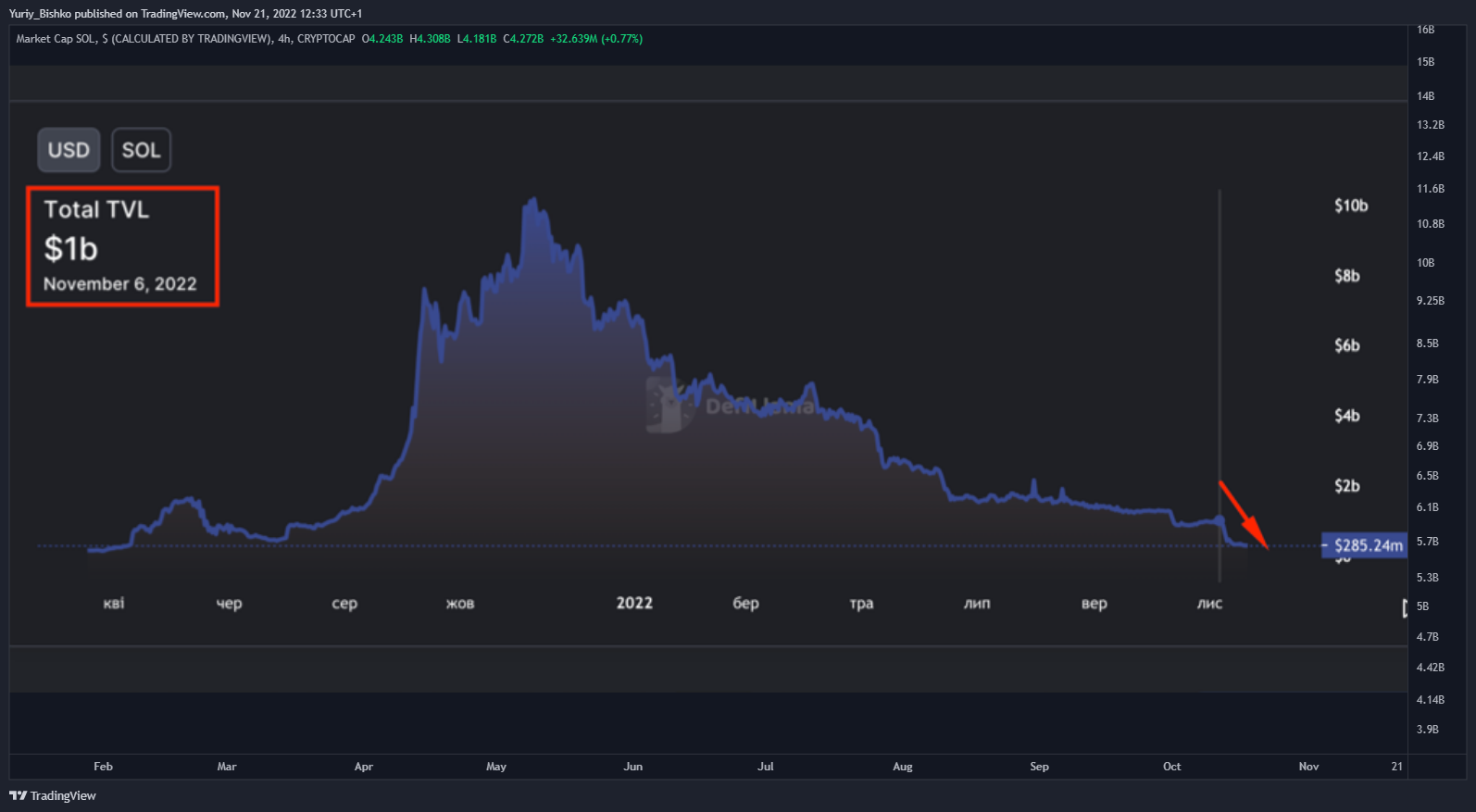Click the 9.25B price scale label
Viewport: 1476px width, 812px height.
(1431, 301)
